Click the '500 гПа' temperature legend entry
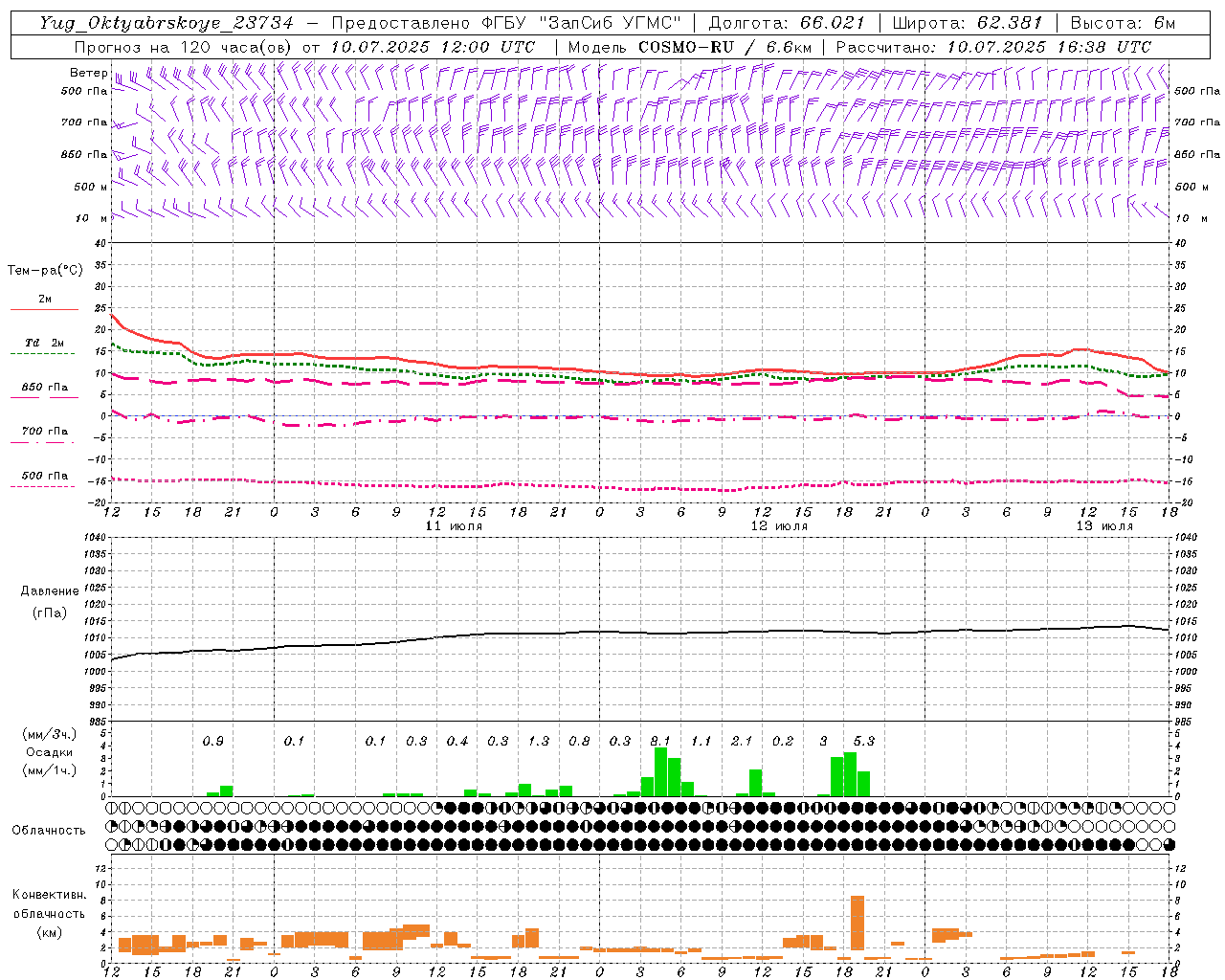This screenshot has width=1225, height=980. click(x=45, y=476)
